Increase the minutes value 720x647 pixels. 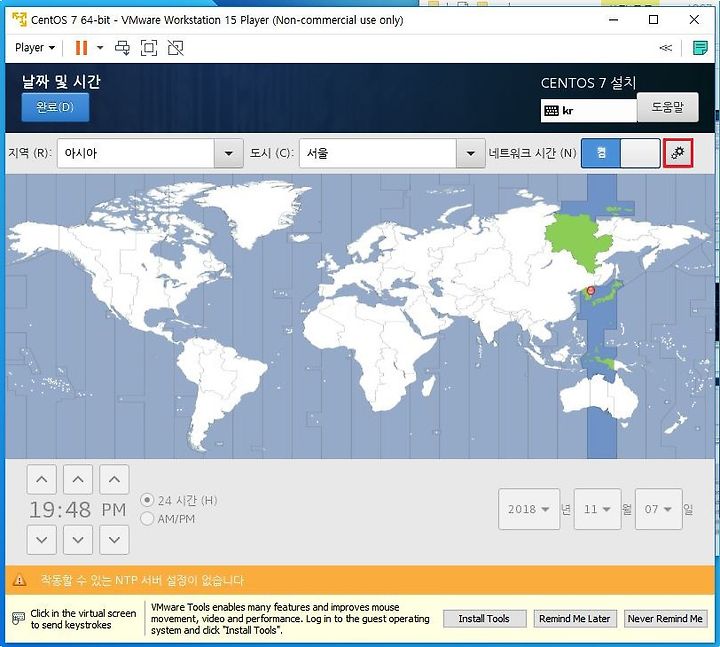[78, 479]
